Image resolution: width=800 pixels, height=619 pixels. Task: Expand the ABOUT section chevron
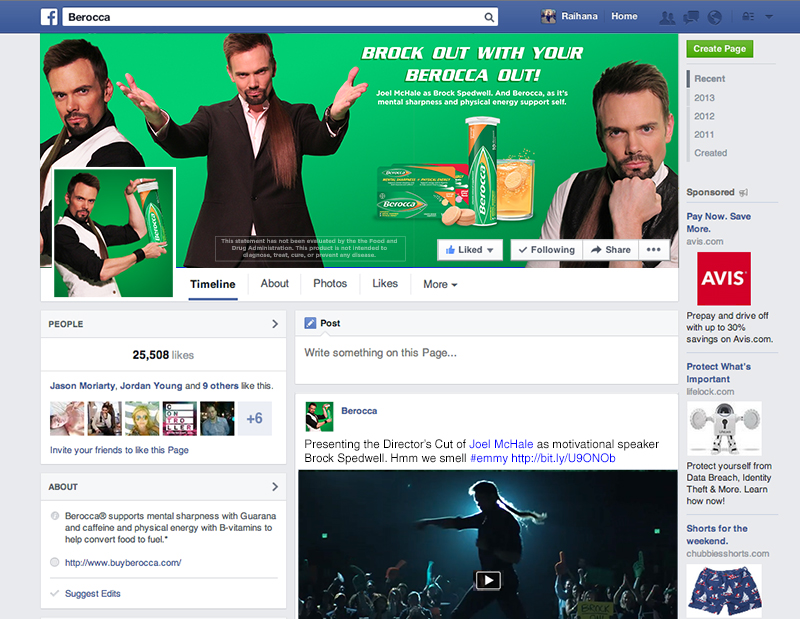pos(275,486)
